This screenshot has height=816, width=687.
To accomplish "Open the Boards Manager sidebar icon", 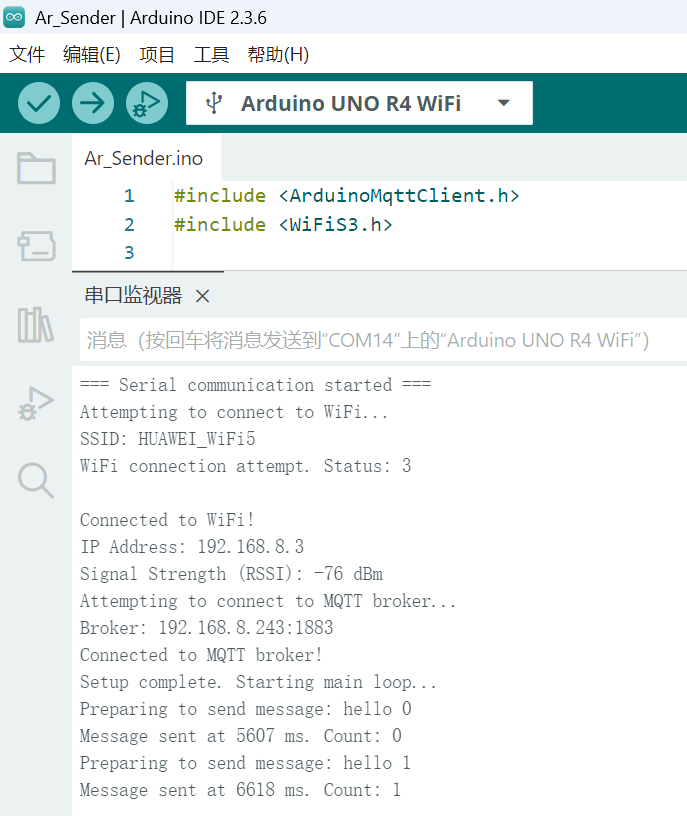I will click(36, 246).
